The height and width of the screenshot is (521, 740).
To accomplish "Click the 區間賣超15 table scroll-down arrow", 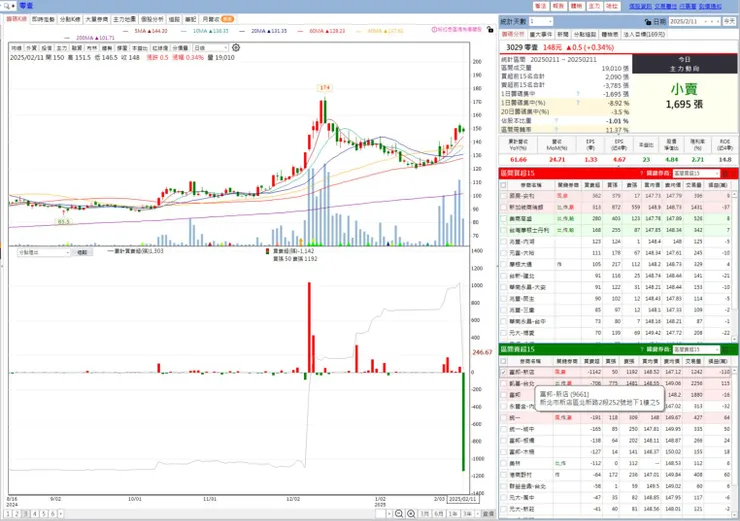I will coord(734,513).
